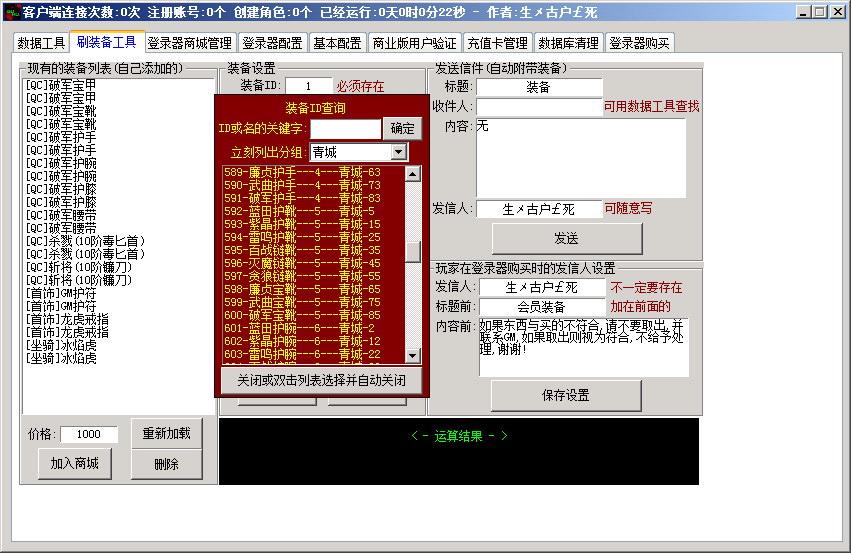Open the 登录器商城管理 tab
Screen dimensions: 851x553
[x=189, y=44]
